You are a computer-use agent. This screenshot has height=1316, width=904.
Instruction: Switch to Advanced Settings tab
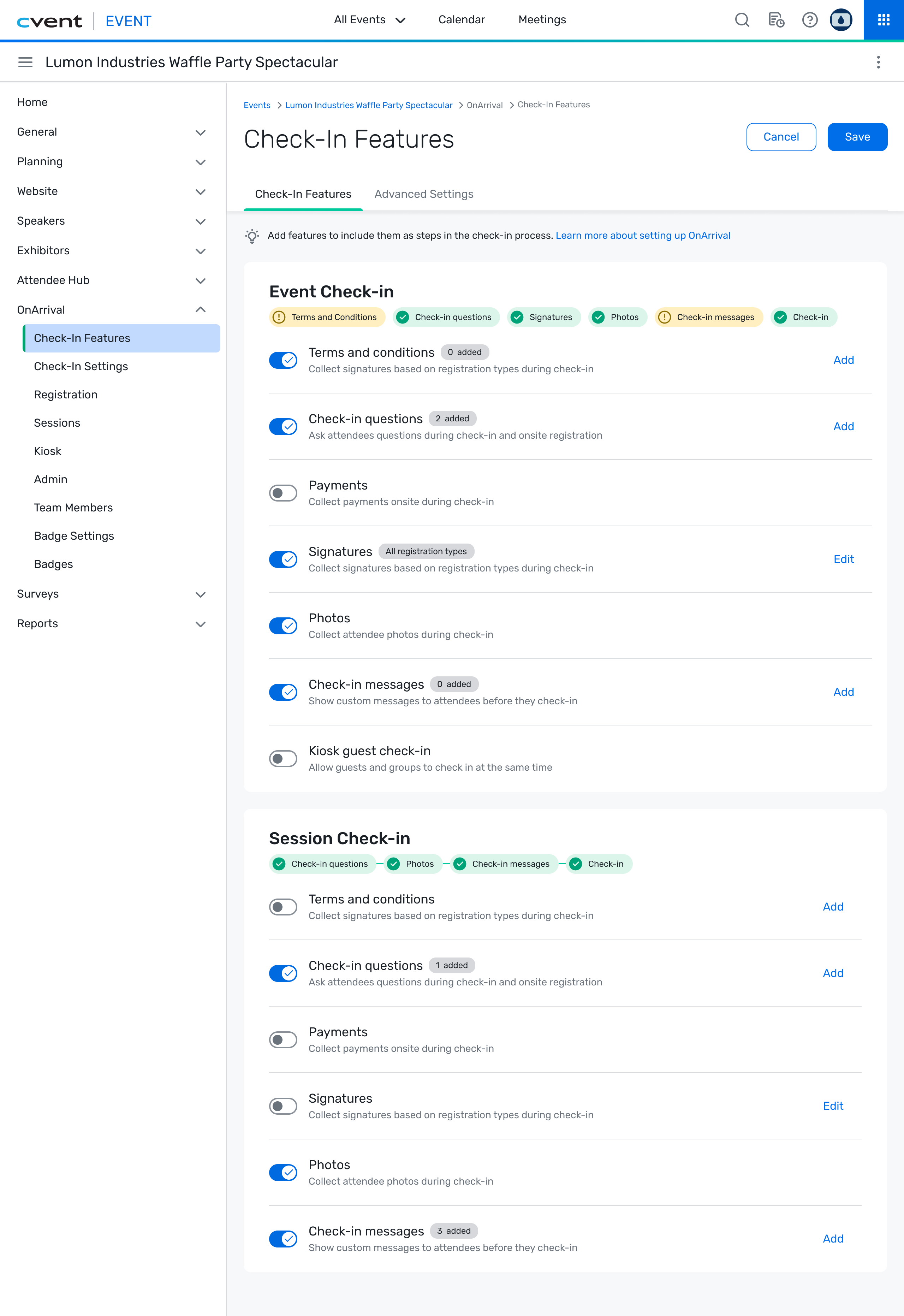(424, 194)
